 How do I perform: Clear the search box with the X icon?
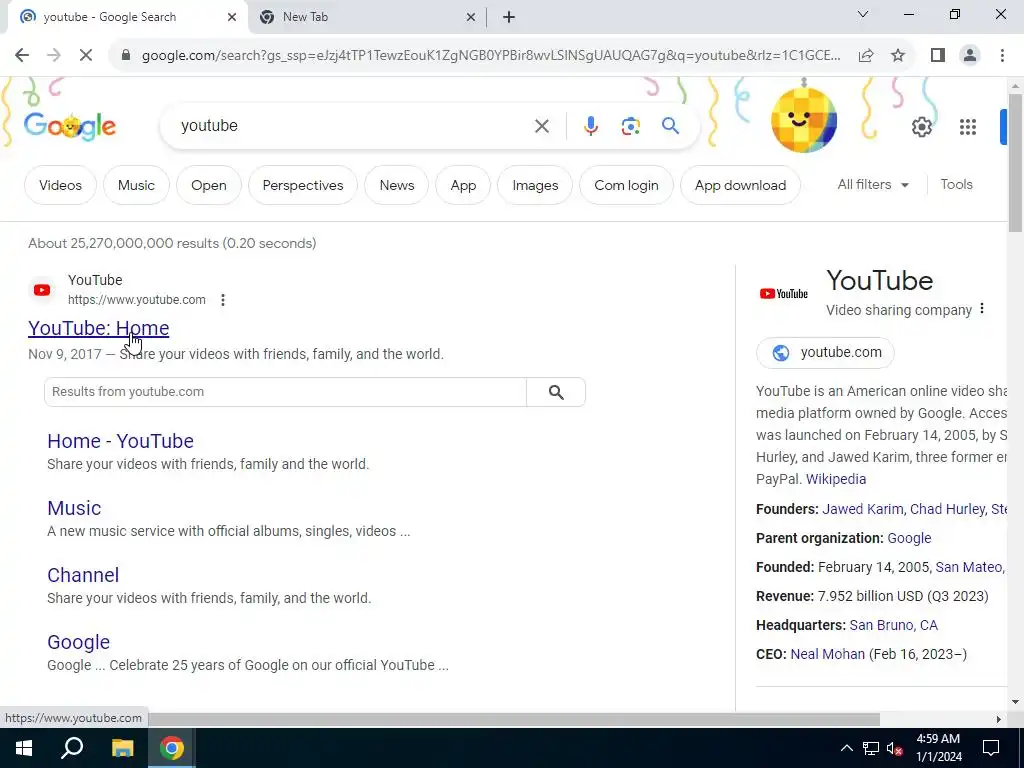pos(542,126)
